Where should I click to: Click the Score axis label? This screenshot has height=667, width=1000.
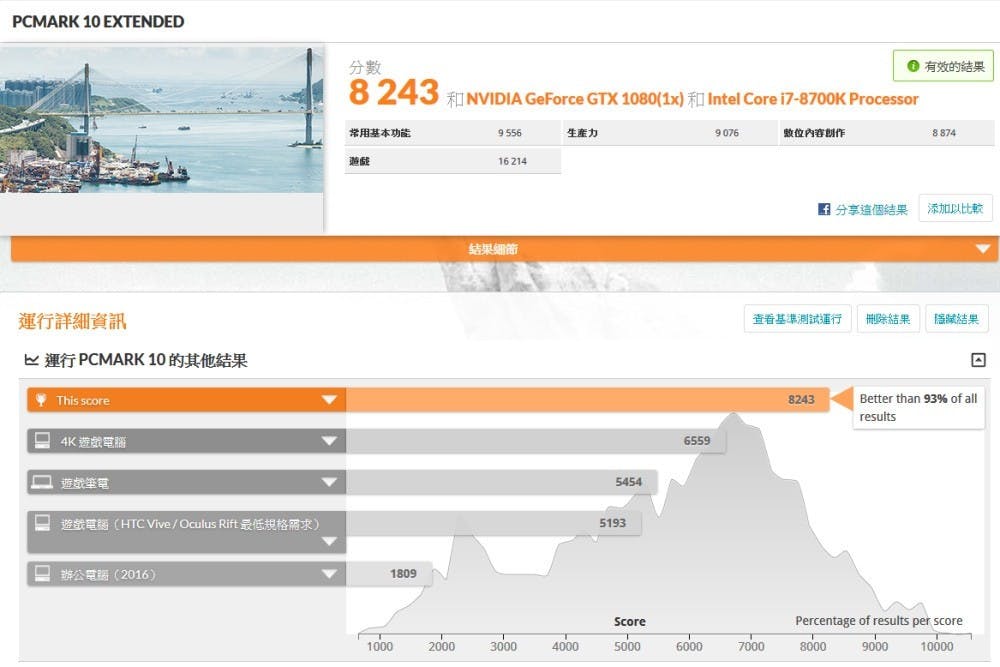click(629, 621)
